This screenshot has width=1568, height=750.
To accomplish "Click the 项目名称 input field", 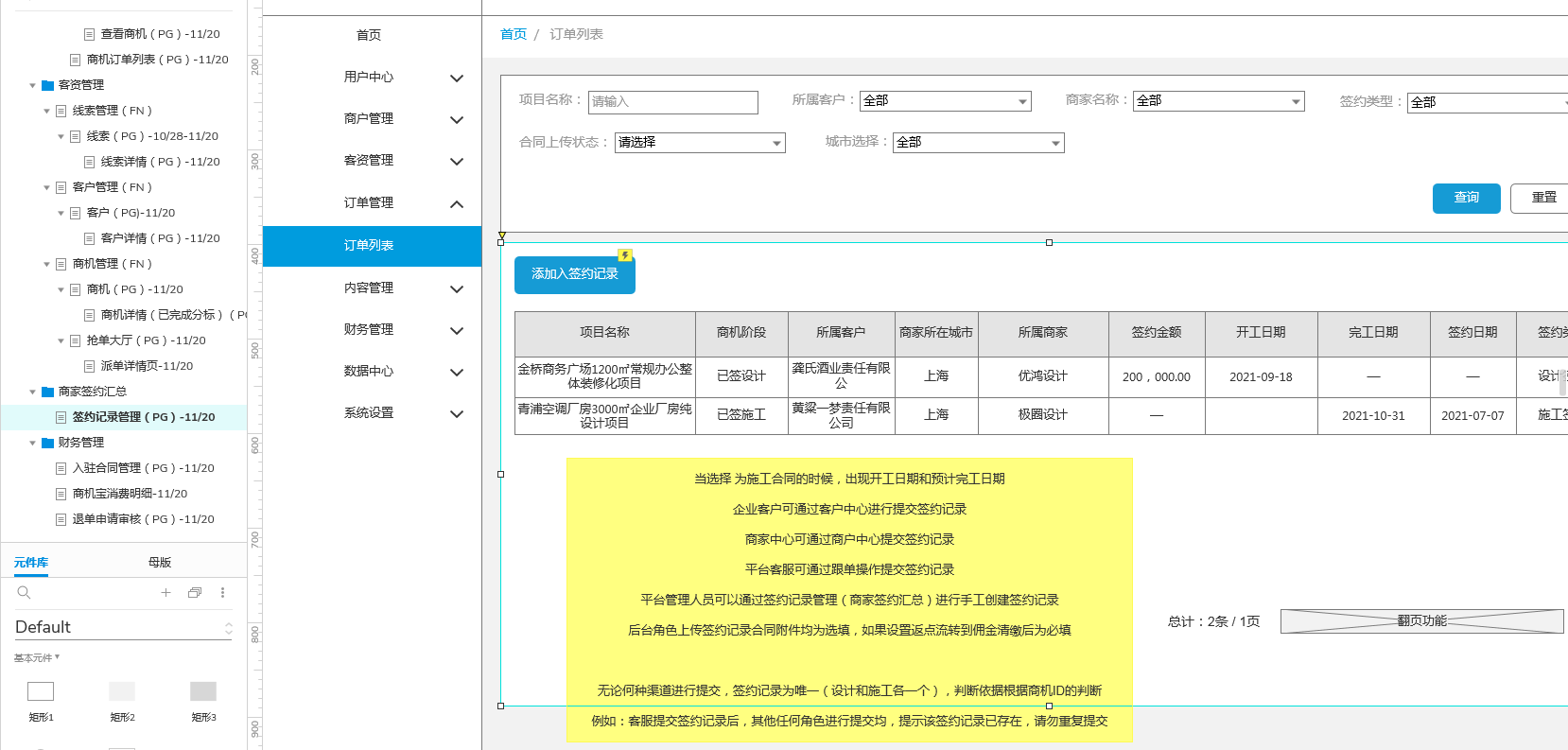I will (x=672, y=102).
